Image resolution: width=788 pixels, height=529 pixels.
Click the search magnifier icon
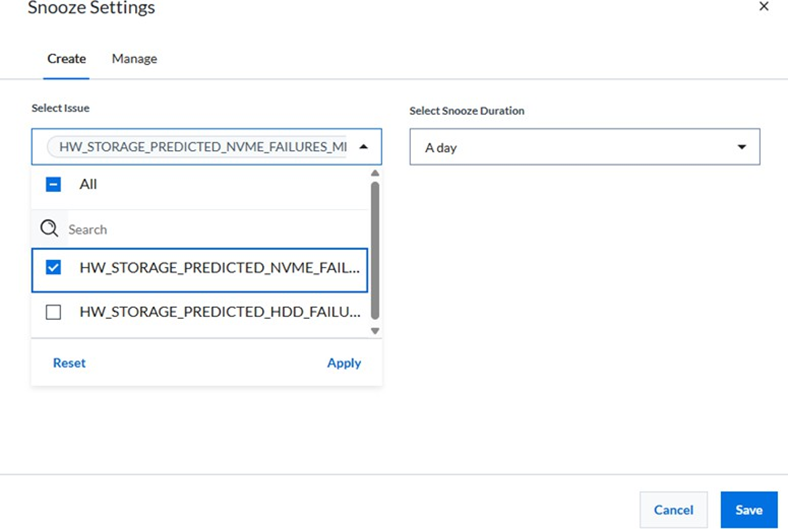click(49, 229)
